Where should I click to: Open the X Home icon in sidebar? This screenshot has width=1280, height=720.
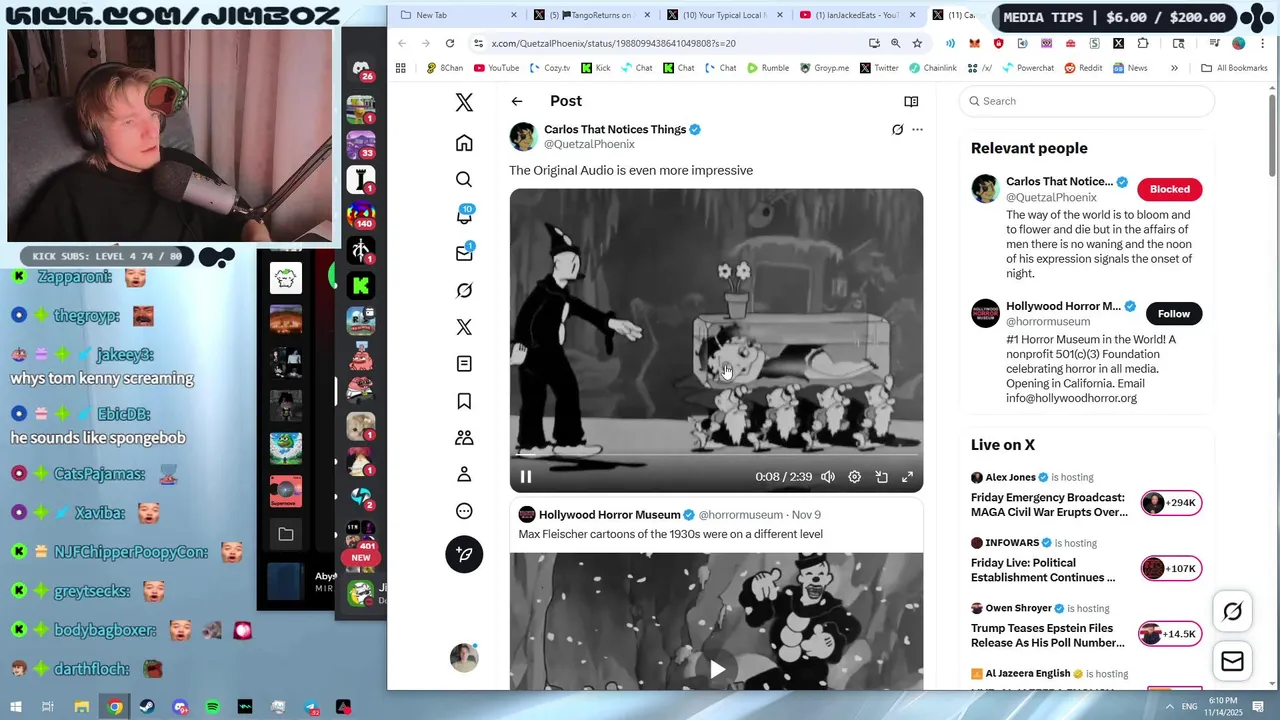coord(464,143)
